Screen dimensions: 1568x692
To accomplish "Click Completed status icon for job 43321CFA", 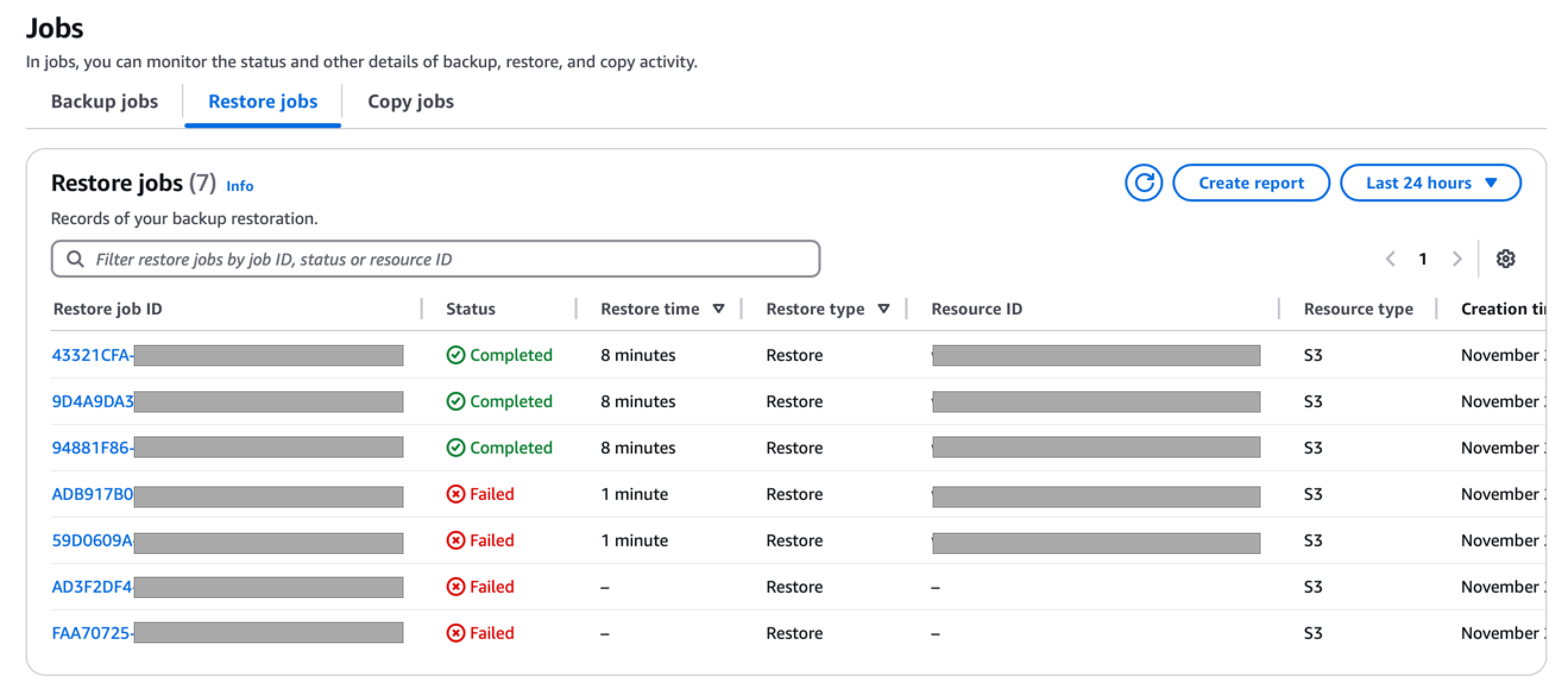I will pyautogui.click(x=455, y=355).
